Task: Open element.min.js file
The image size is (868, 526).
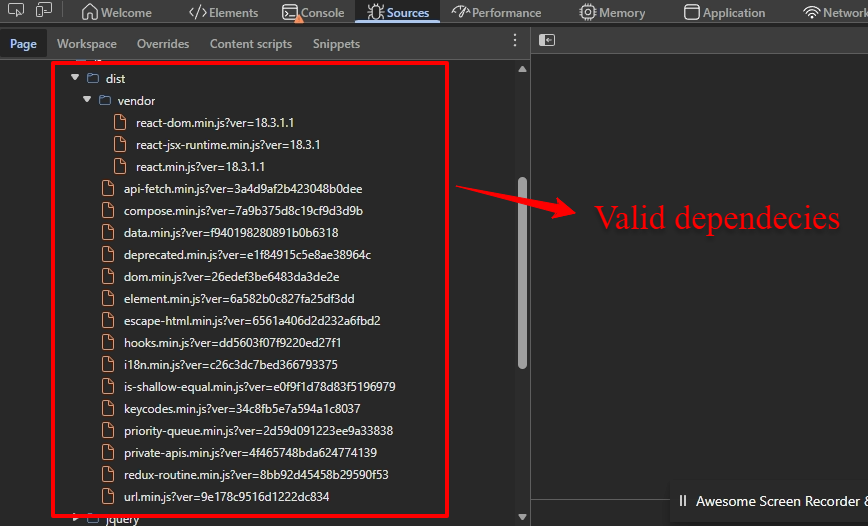Action: (239, 299)
